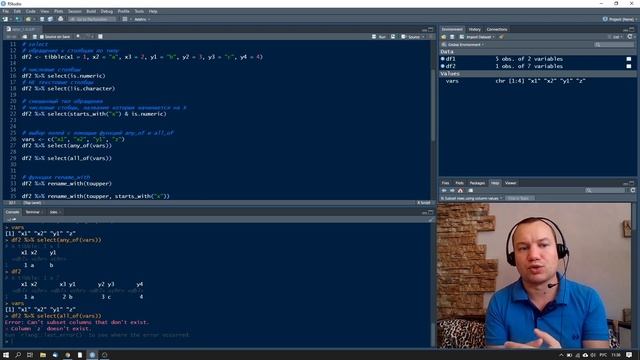View df1 in data viewer via grid icon
640x360 pixels.
click(x=629, y=59)
